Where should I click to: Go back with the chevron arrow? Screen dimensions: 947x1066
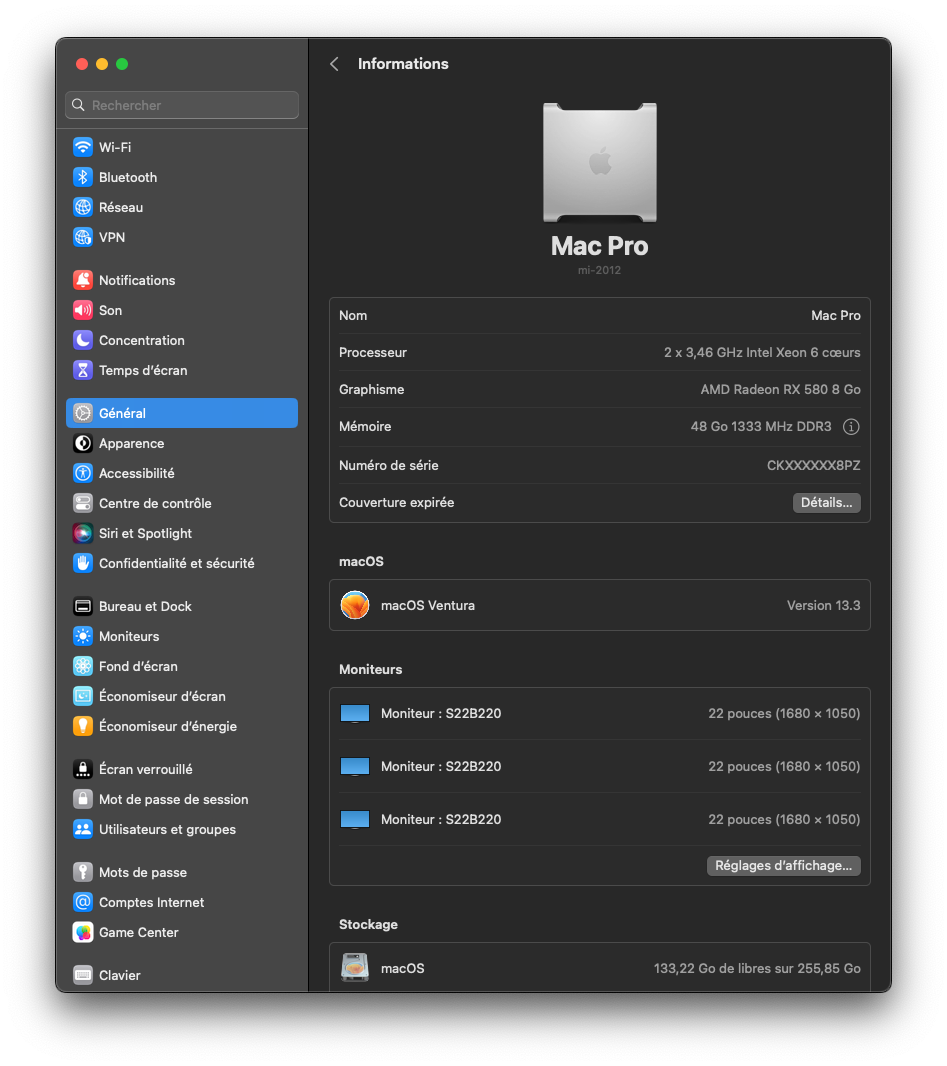tap(334, 64)
